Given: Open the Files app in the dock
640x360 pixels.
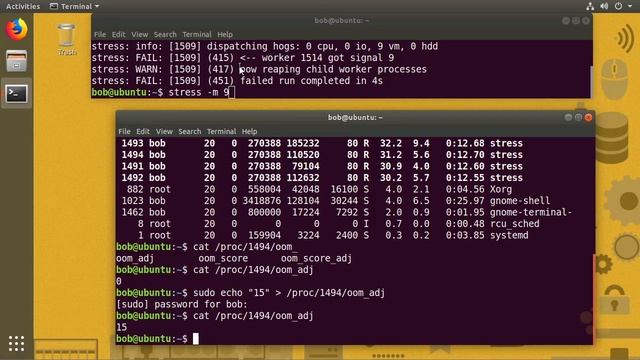Looking at the screenshot, I should pyautogui.click(x=16, y=61).
